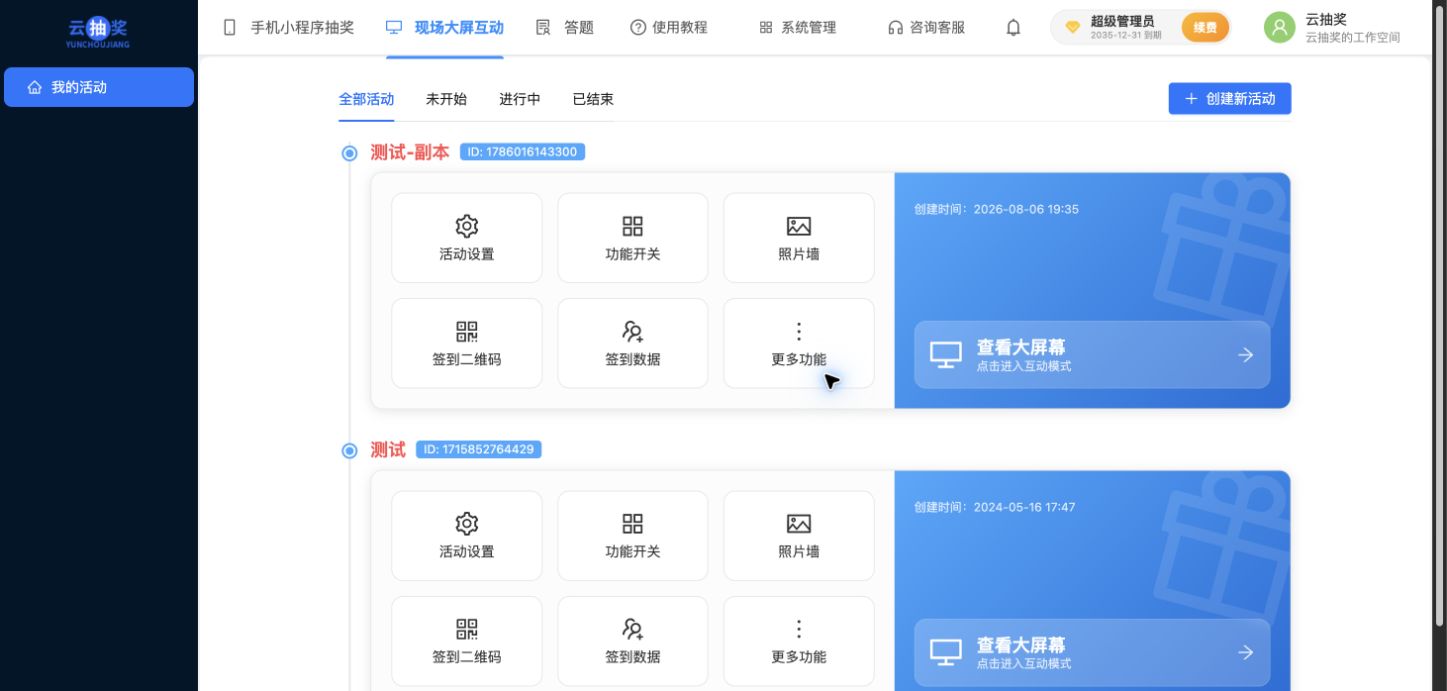The height and width of the screenshot is (691, 1447).
Task: Click the 云抽奖 logo
Action: coord(98,31)
